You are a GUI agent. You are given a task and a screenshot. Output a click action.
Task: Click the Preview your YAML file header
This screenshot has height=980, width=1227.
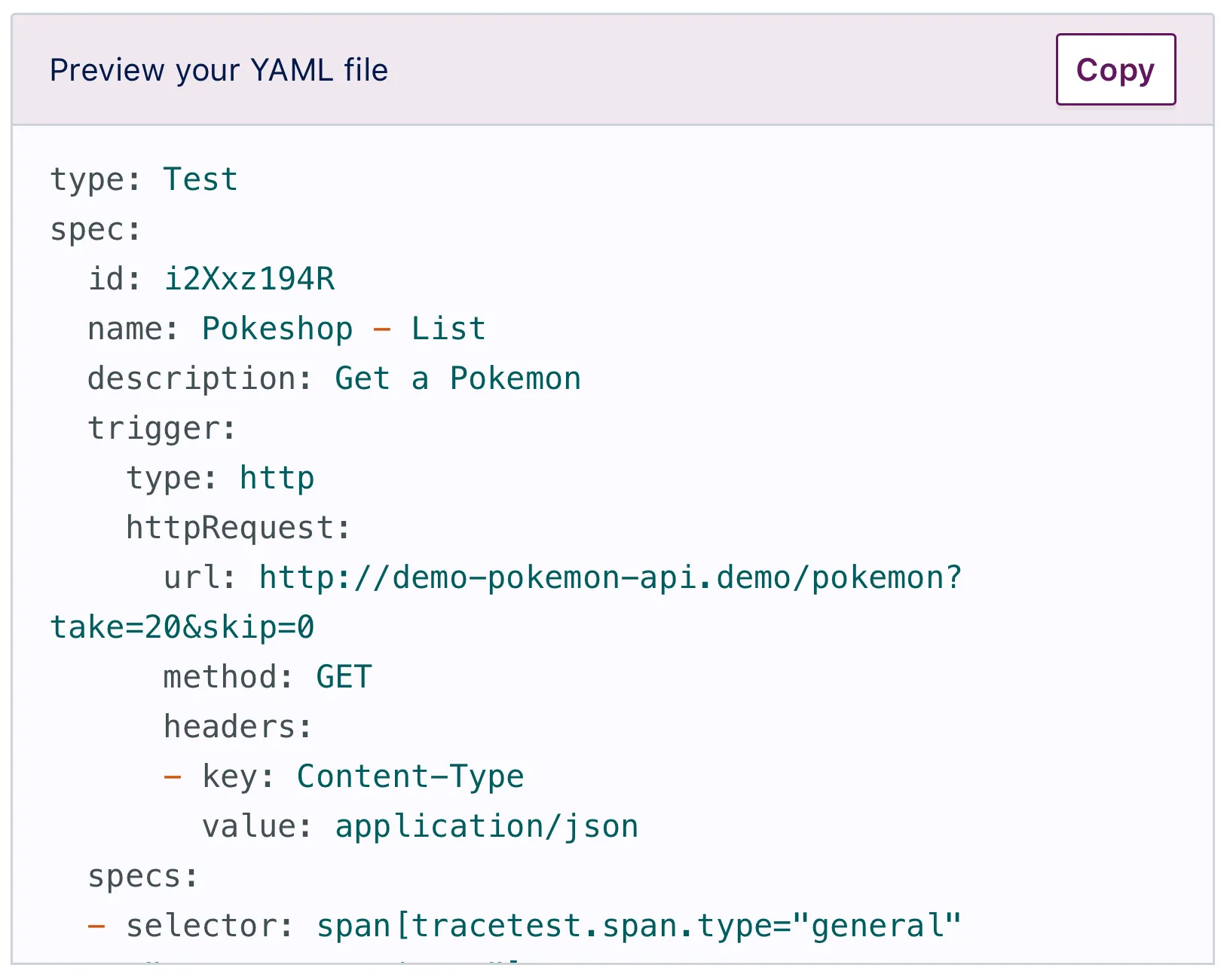tap(219, 69)
